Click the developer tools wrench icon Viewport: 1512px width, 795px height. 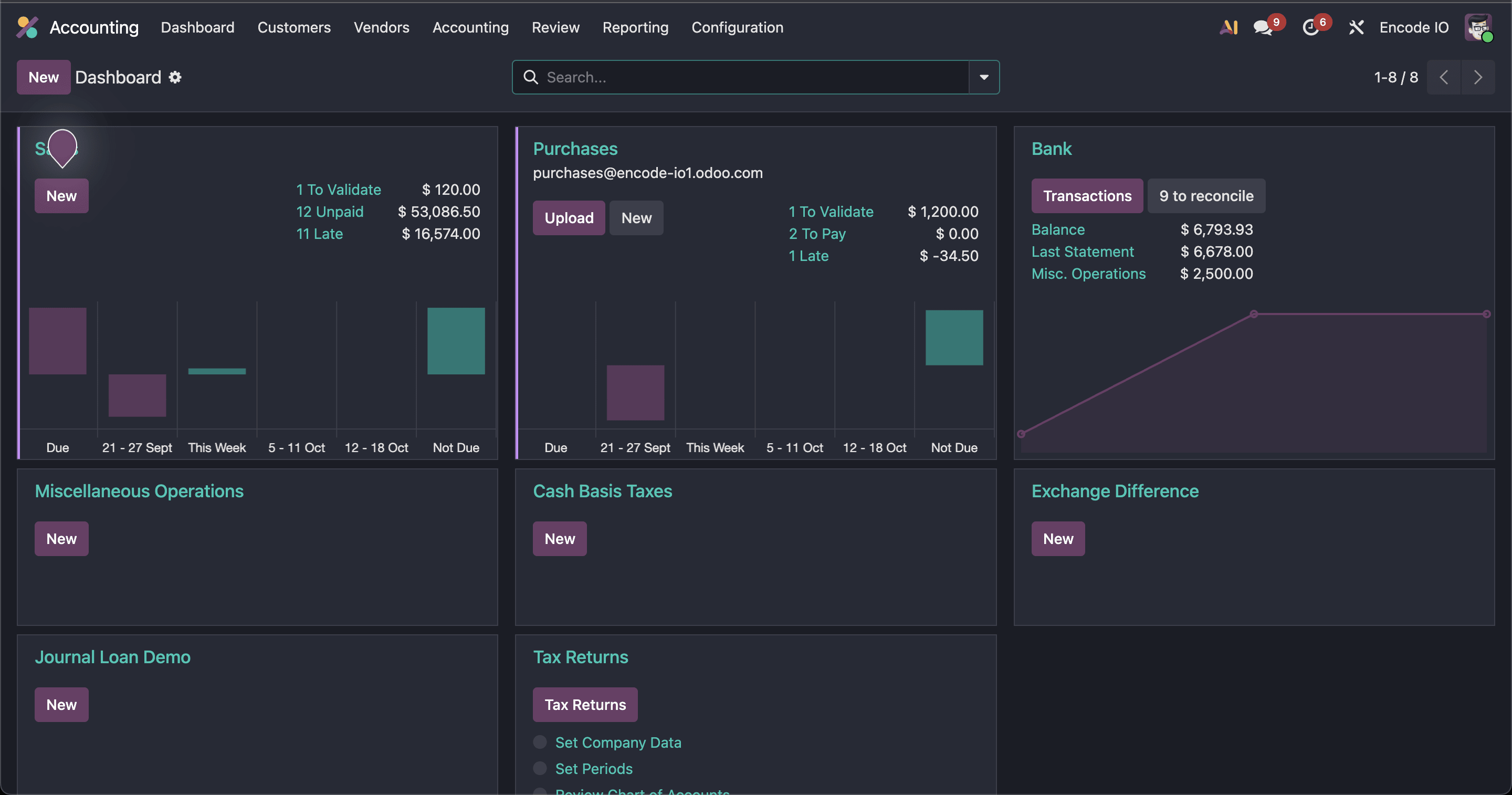(1356, 28)
